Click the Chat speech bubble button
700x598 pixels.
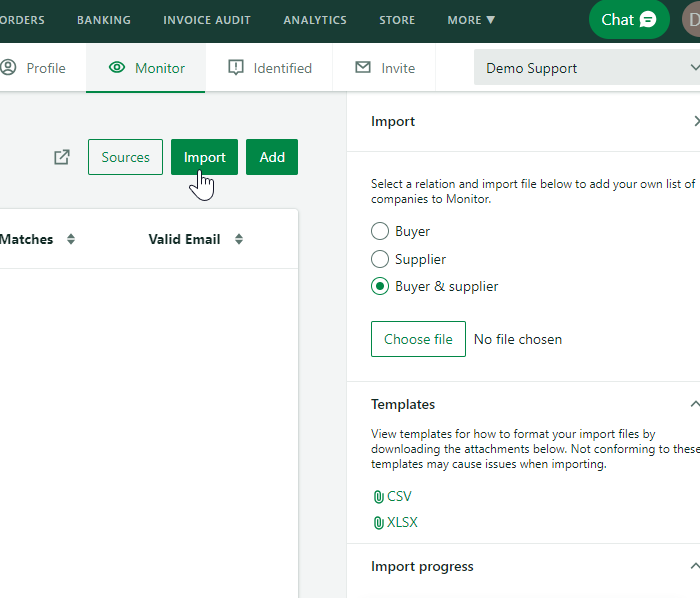629,20
